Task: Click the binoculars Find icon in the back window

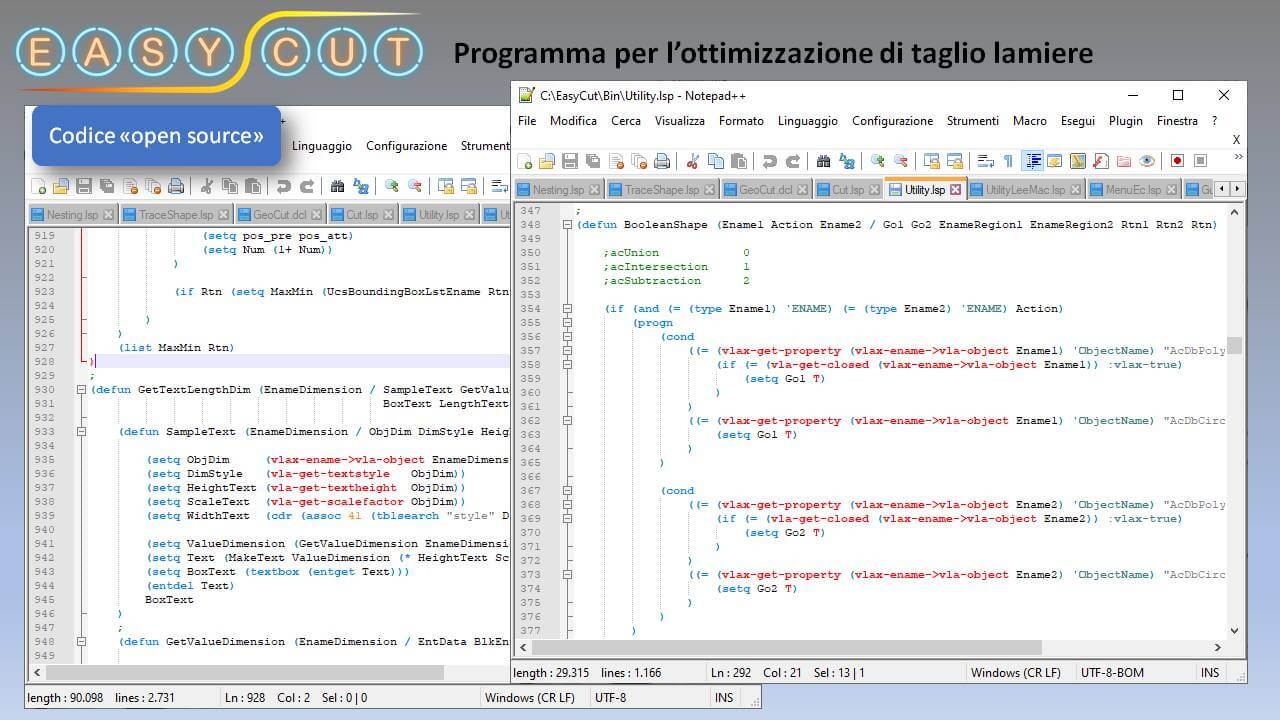Action: [337, 186]
